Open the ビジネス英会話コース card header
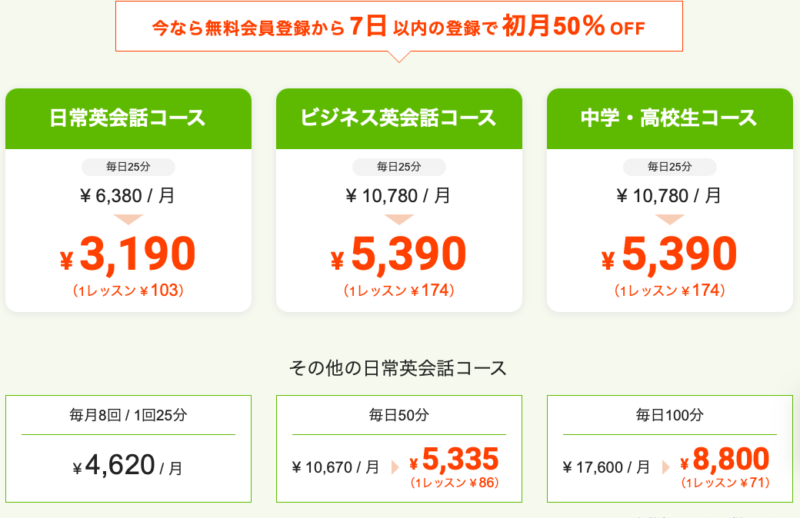 coord(399,119)
